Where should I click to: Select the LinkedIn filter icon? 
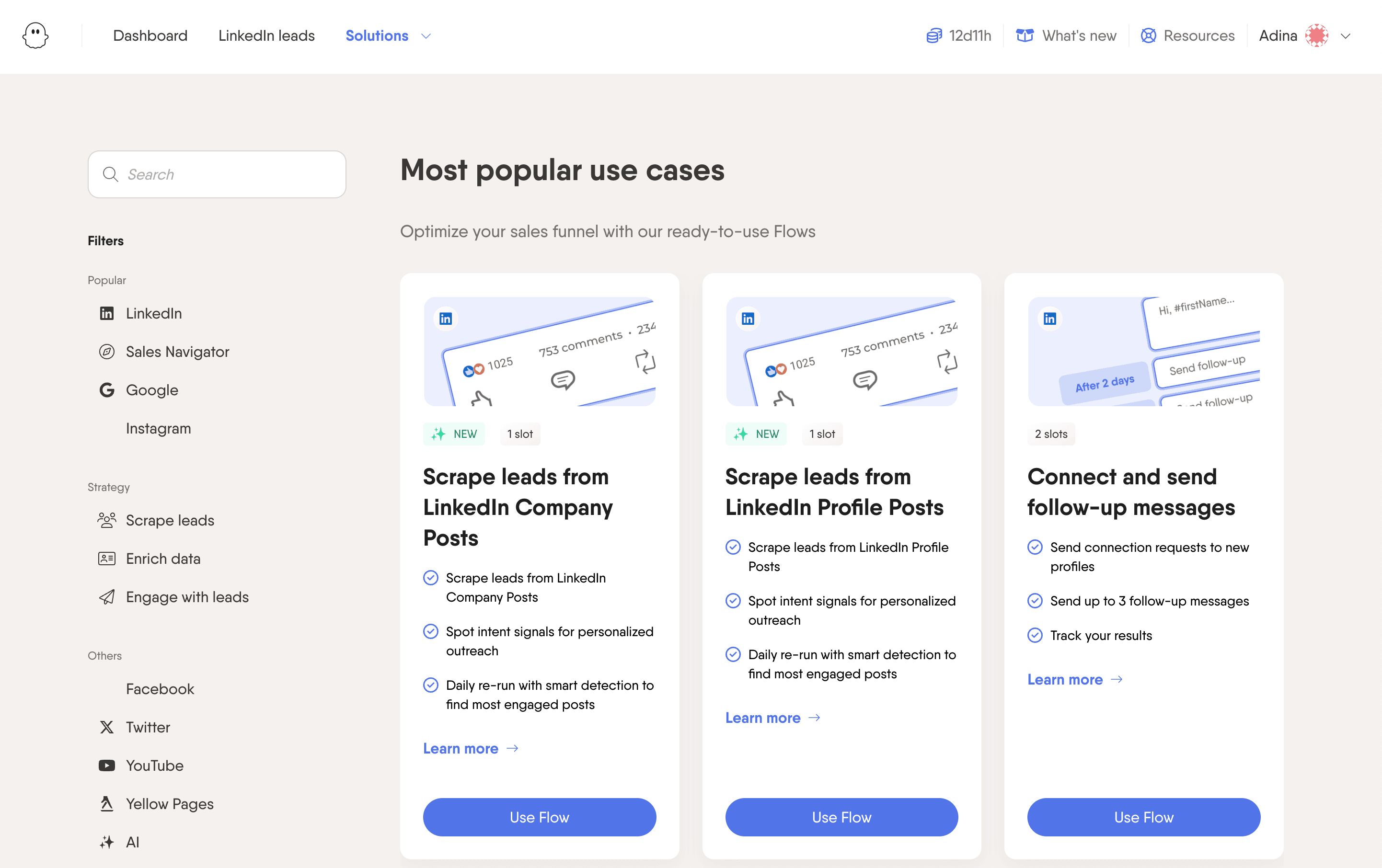pos(107,313)
